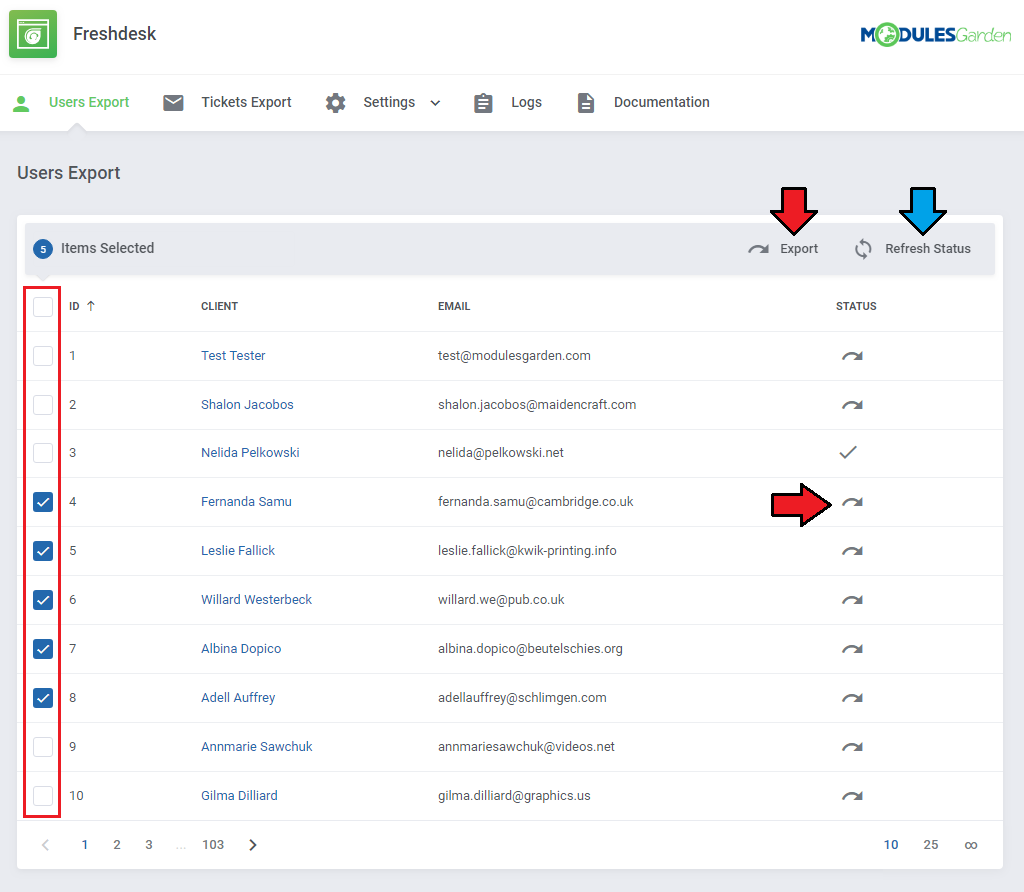Click the Freshdesk green logo icon
The width and height of the screenshot is (1024, 892).
pos(33,34)
